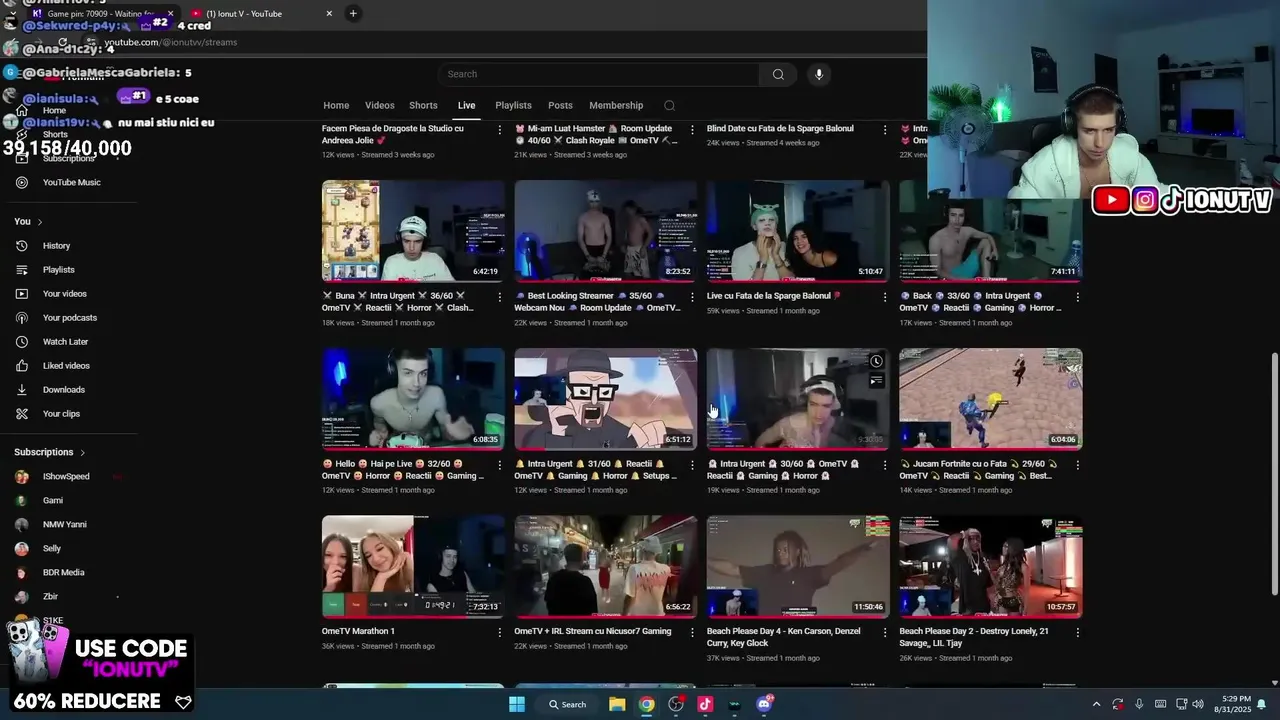Viewport: 1280px width, 720px height.
Task: Switch to Posts tab
Action: [560, 105]
